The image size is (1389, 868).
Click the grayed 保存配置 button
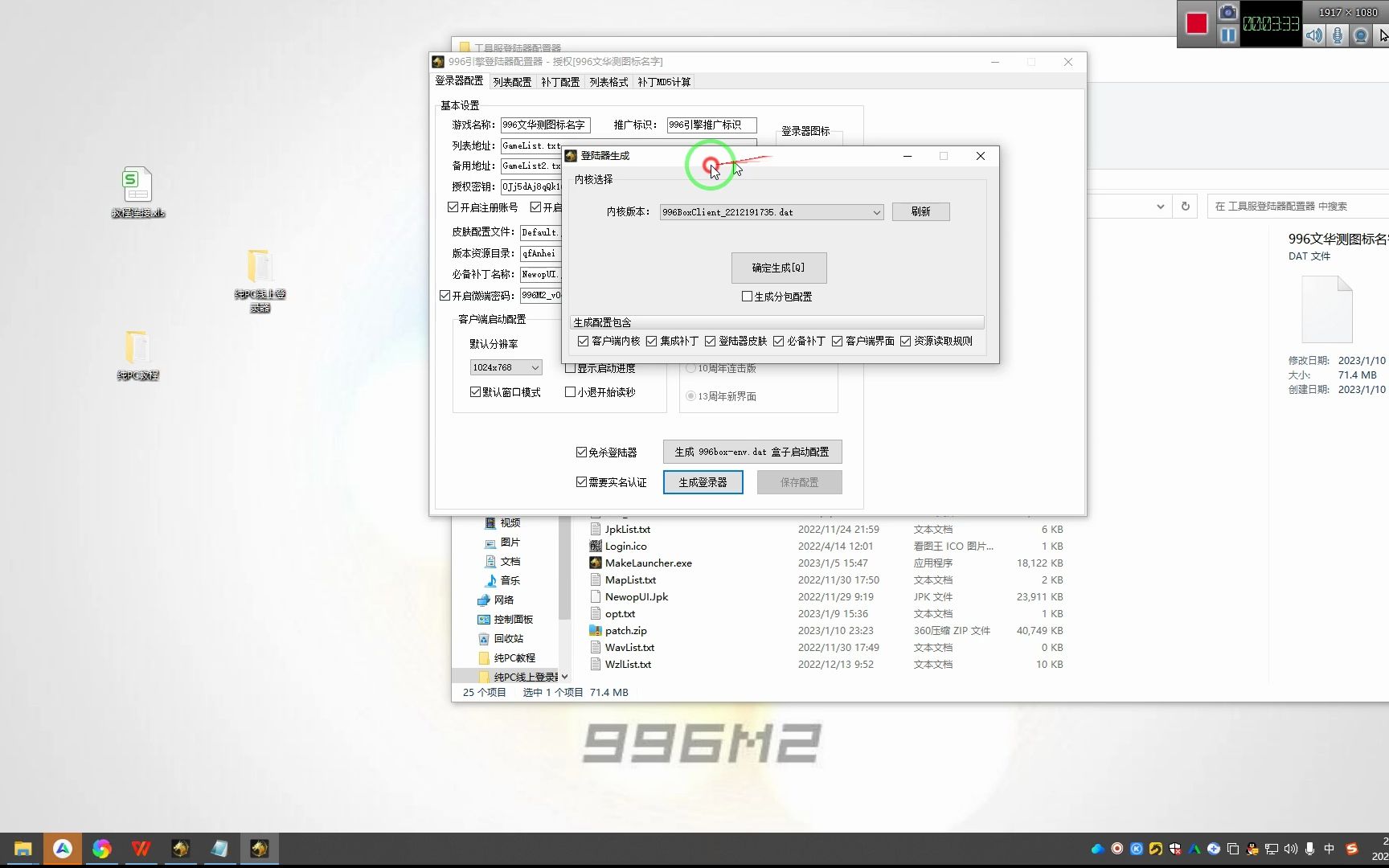pyautogui.click(x=800, y=482)
